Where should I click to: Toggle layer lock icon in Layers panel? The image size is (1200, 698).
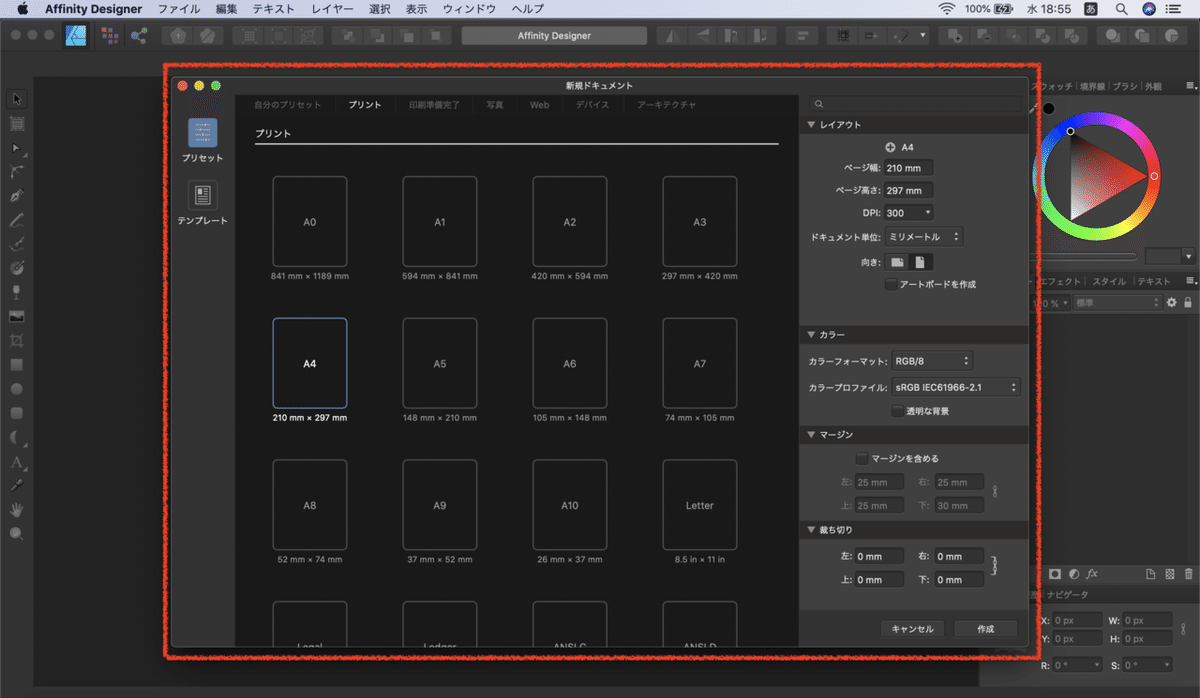point(1188,303)
